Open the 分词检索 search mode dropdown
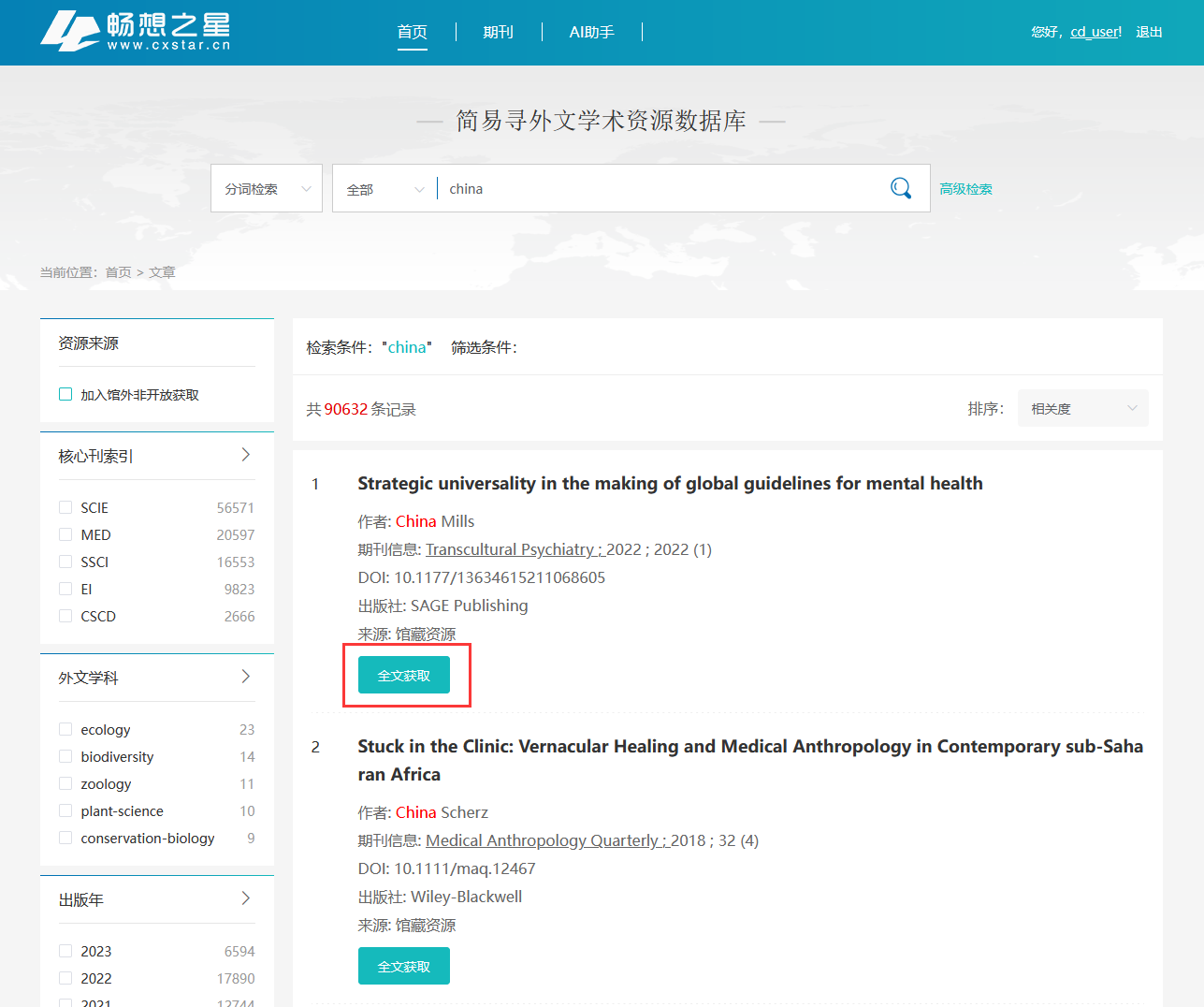This screenshot has width=1204, height=1007. [267, 189]
